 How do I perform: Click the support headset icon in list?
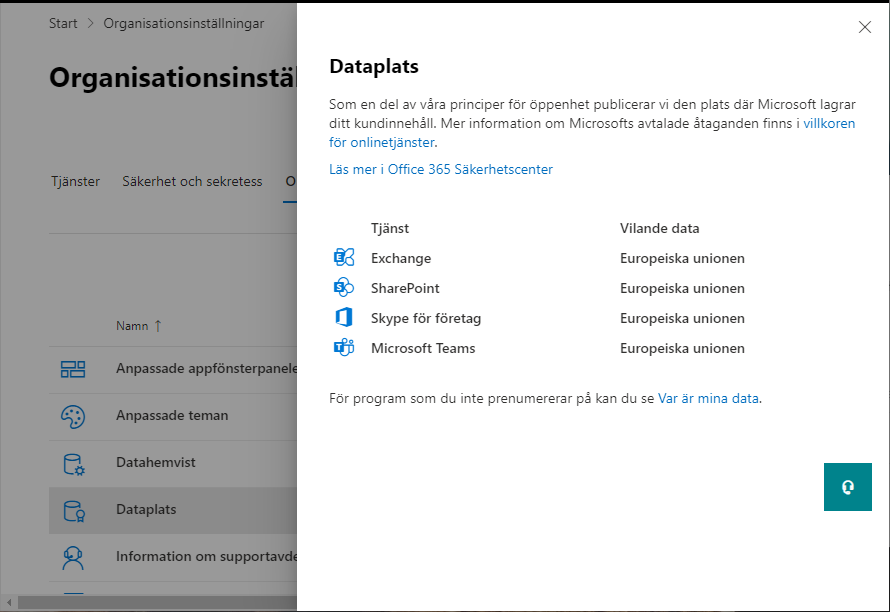tap(73, 557)
